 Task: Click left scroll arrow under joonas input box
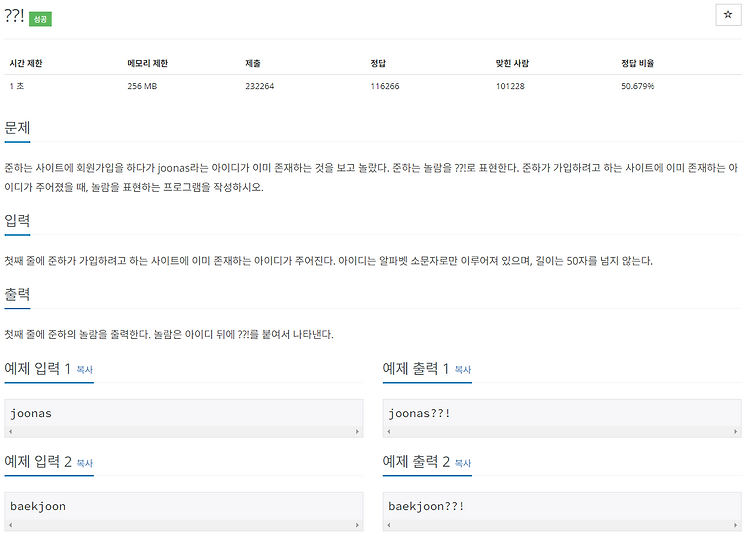[x=11, y=431]
